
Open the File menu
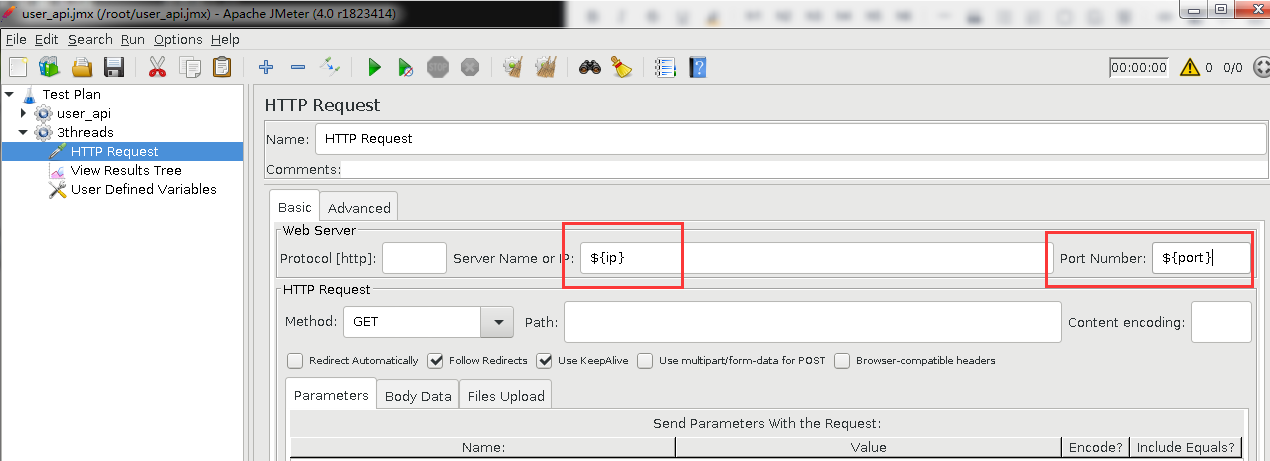[x=15, y=39]
